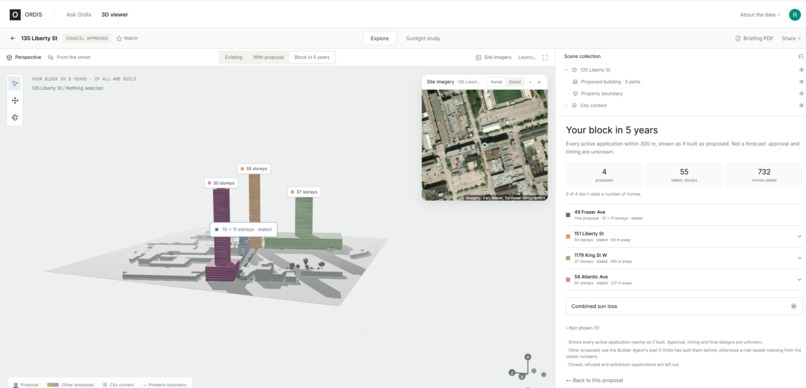Screen dimensions: 806x388
Task: Toggle visibility of Property boundary
Action: (x=801, y=94)
